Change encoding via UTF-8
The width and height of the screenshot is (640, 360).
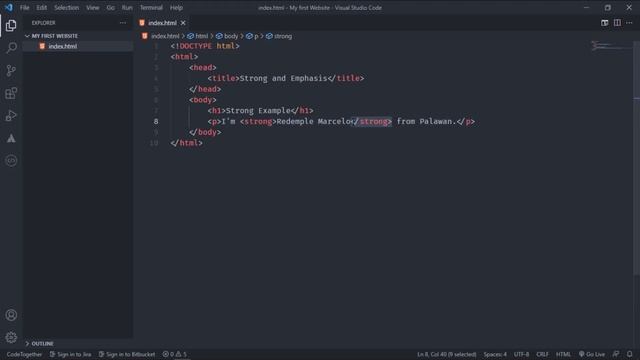pyautogui.click(x=521, y=354)
